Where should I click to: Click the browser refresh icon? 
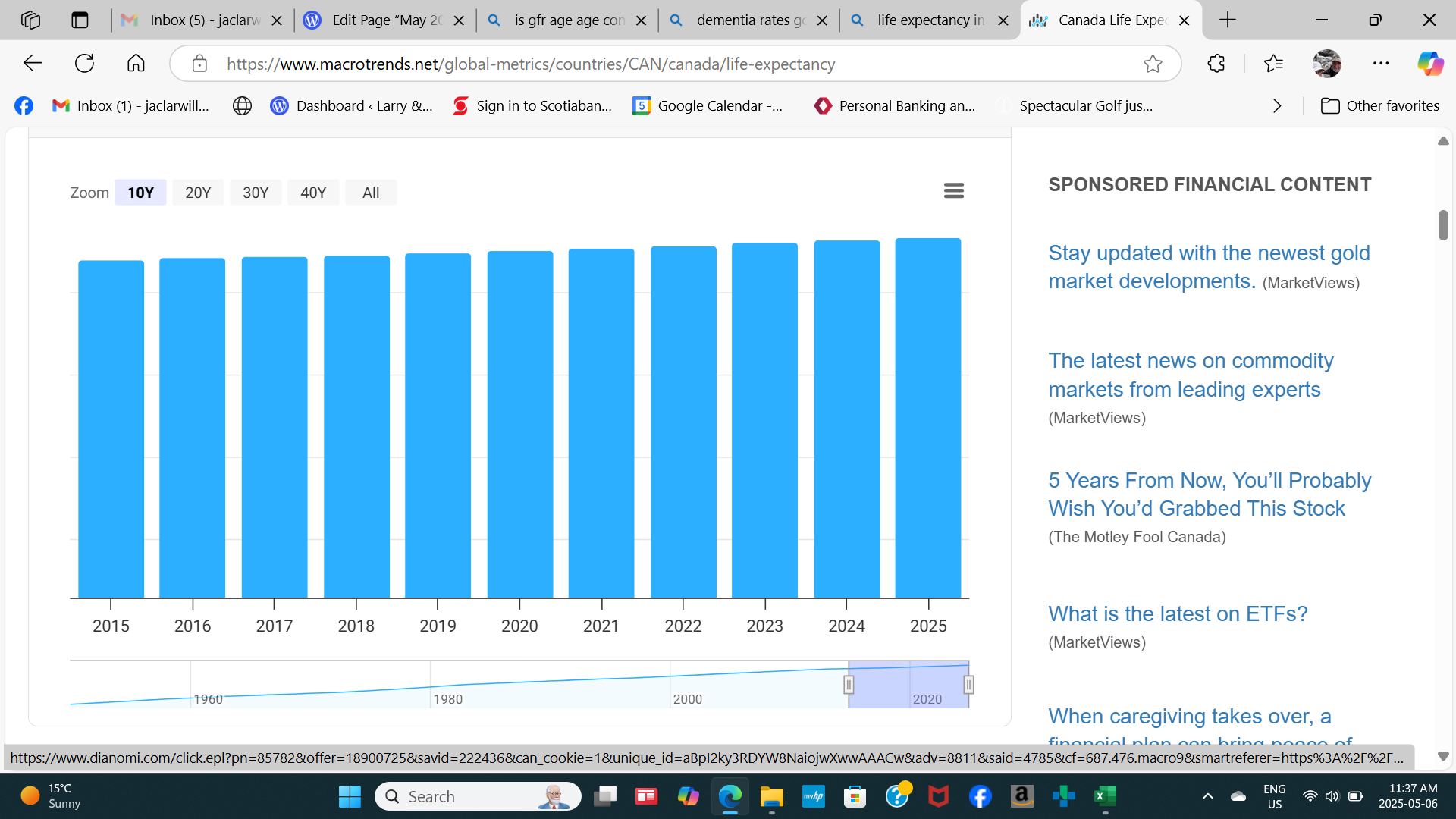point(84,64)
